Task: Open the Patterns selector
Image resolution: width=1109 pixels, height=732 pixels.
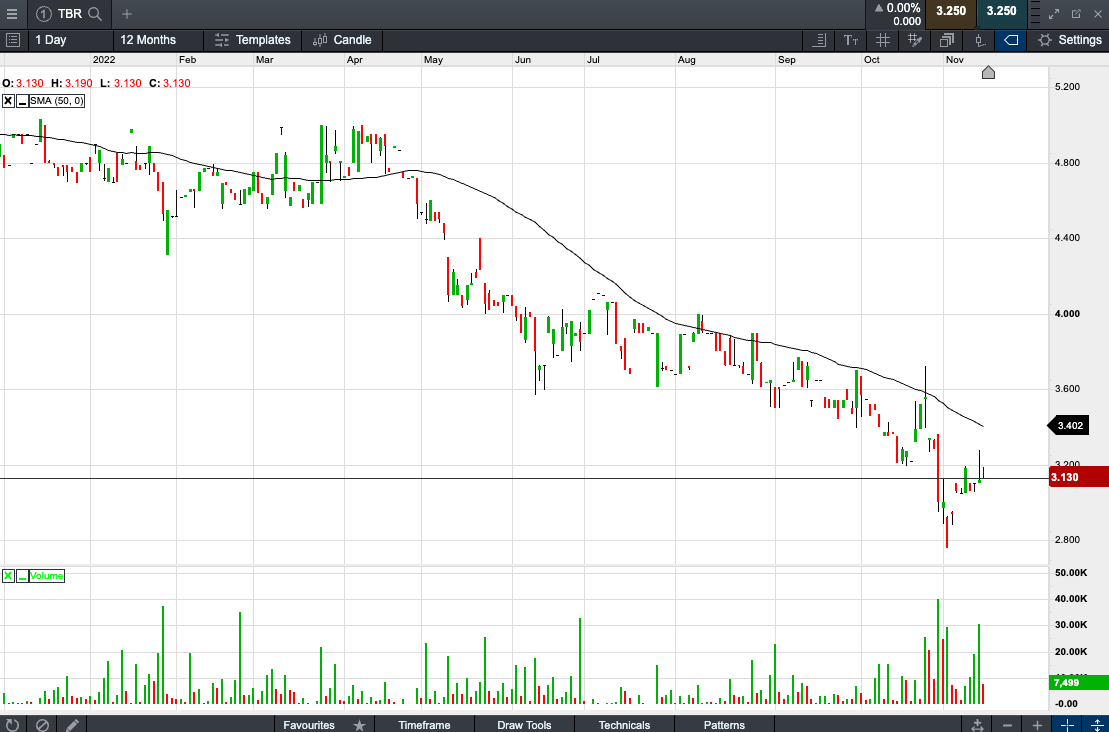Action: (x=724, y=725)
